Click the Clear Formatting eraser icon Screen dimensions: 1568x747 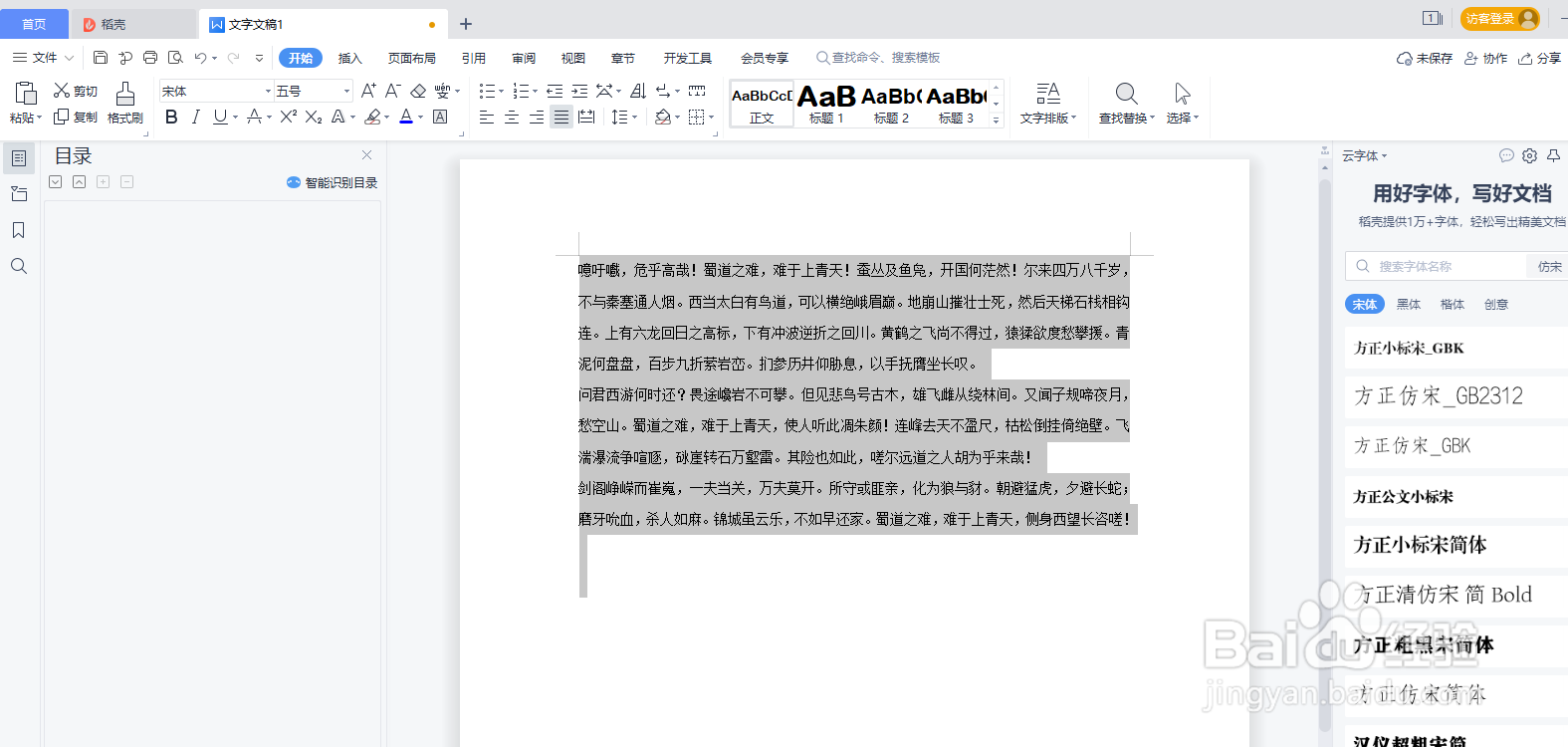point(418,91)
